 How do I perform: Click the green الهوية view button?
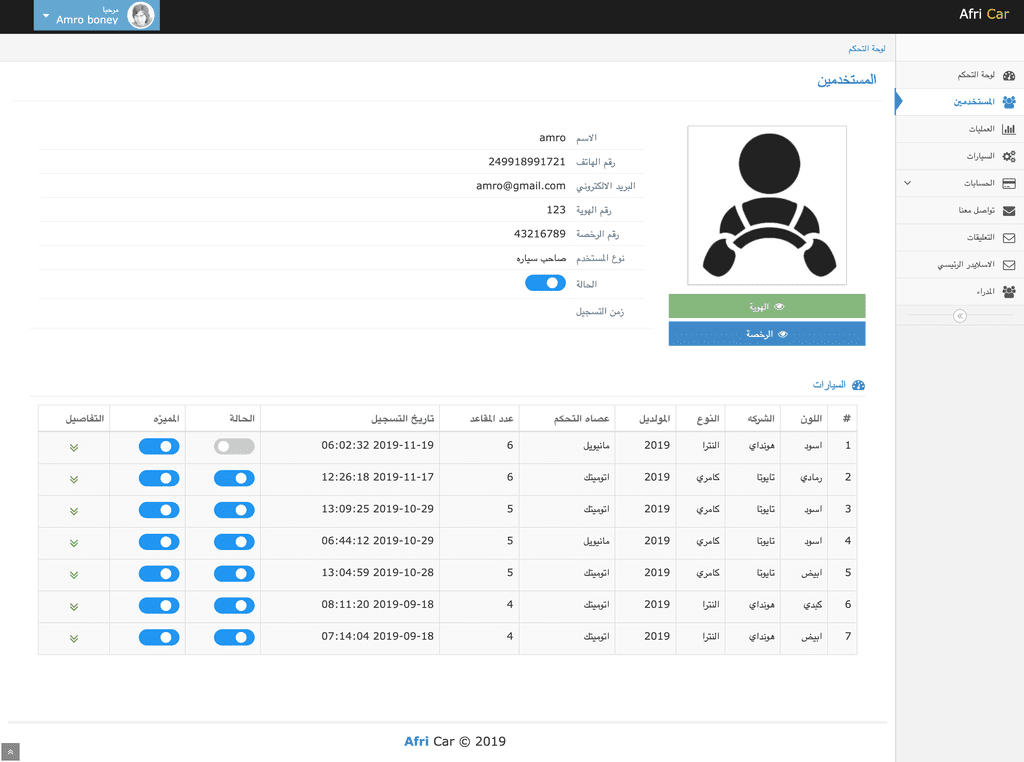(767, 306)
